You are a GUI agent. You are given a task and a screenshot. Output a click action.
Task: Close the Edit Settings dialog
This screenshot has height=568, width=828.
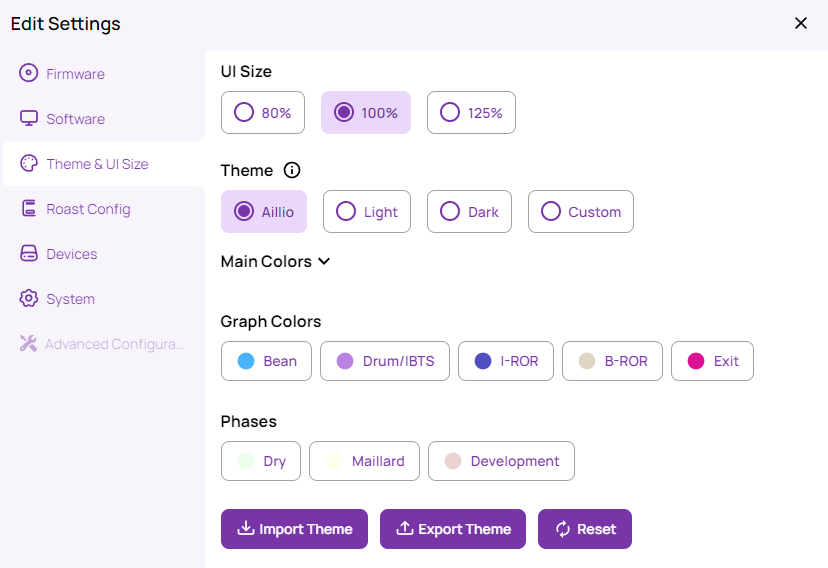[801, 23]
